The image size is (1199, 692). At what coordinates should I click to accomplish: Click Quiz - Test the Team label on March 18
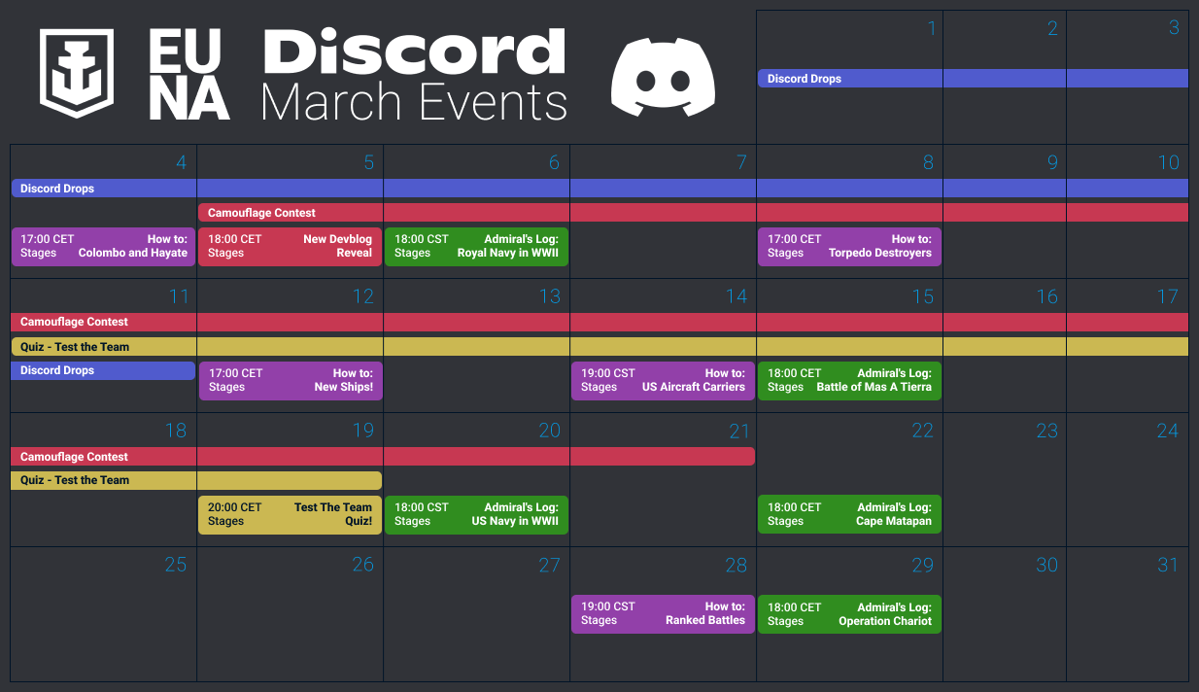[x=75, y=480]
